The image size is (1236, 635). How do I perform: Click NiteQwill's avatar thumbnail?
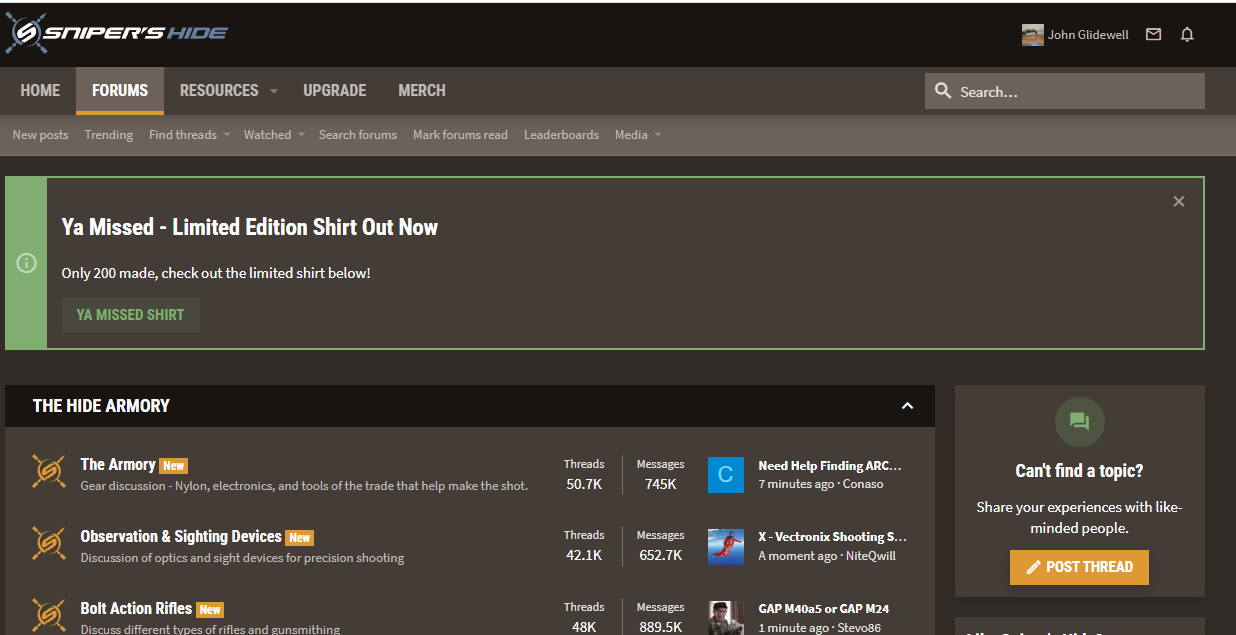(x=725, y=546)
